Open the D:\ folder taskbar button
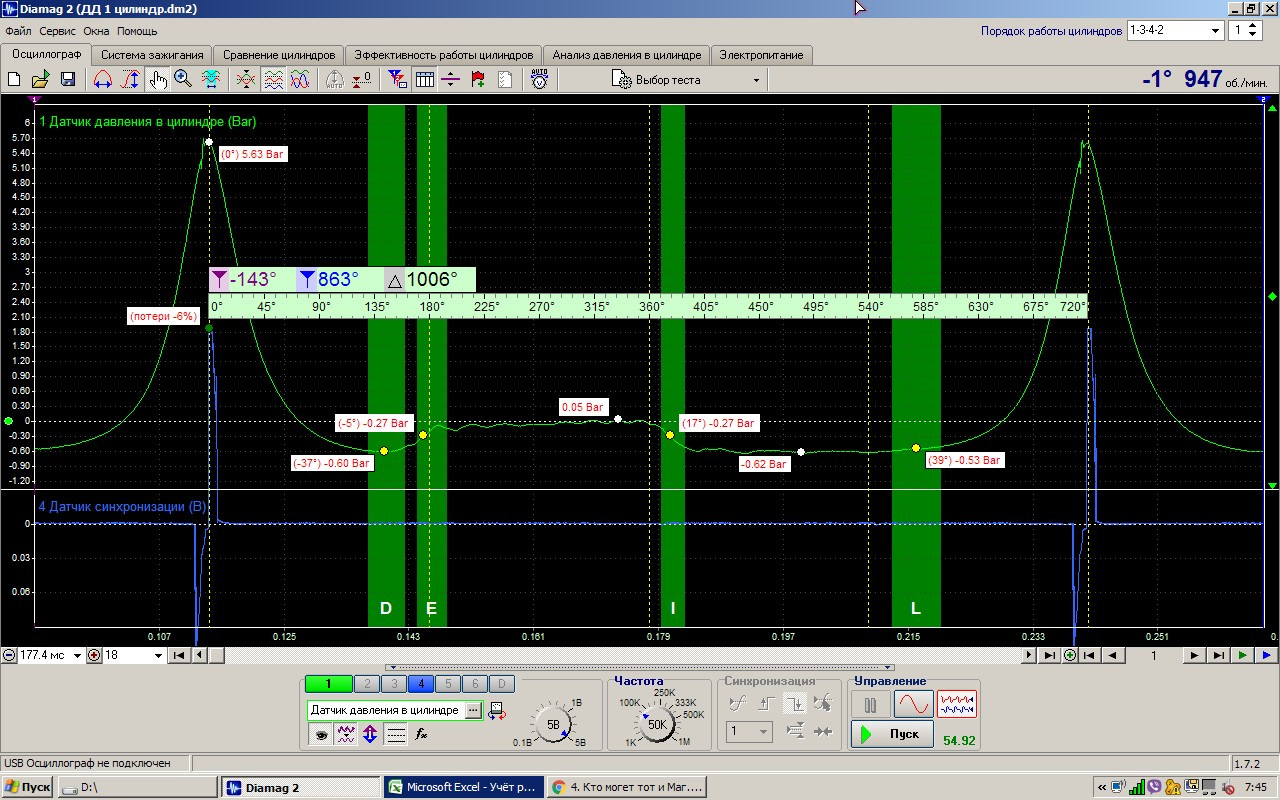 137,787
